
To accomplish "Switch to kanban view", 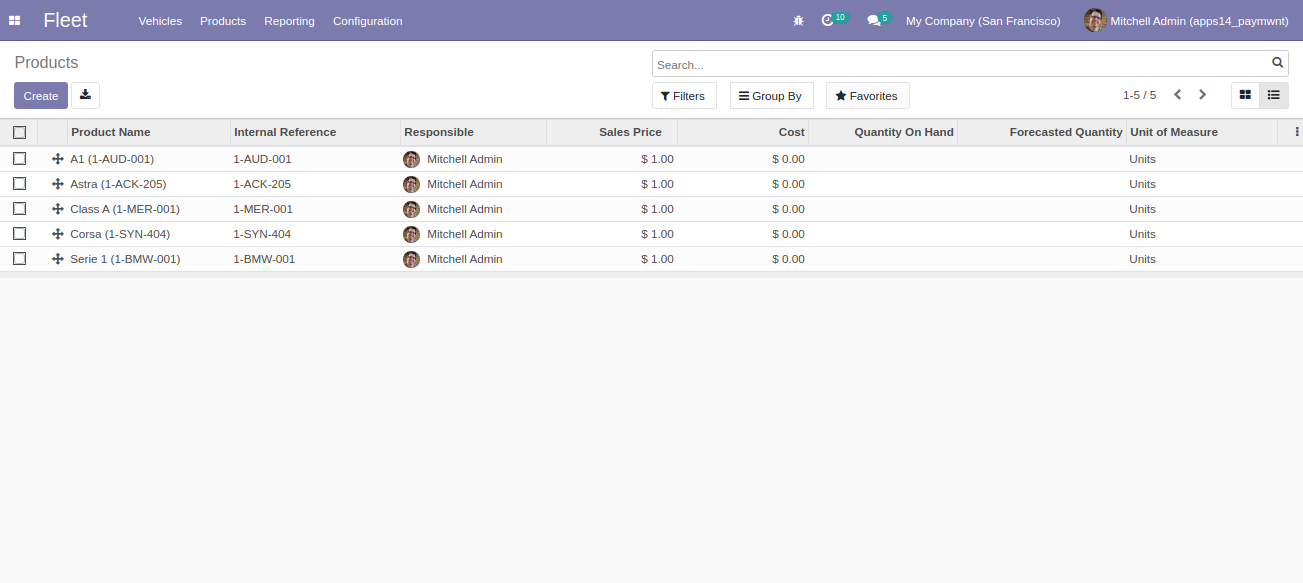I will tap(1245, 95).
